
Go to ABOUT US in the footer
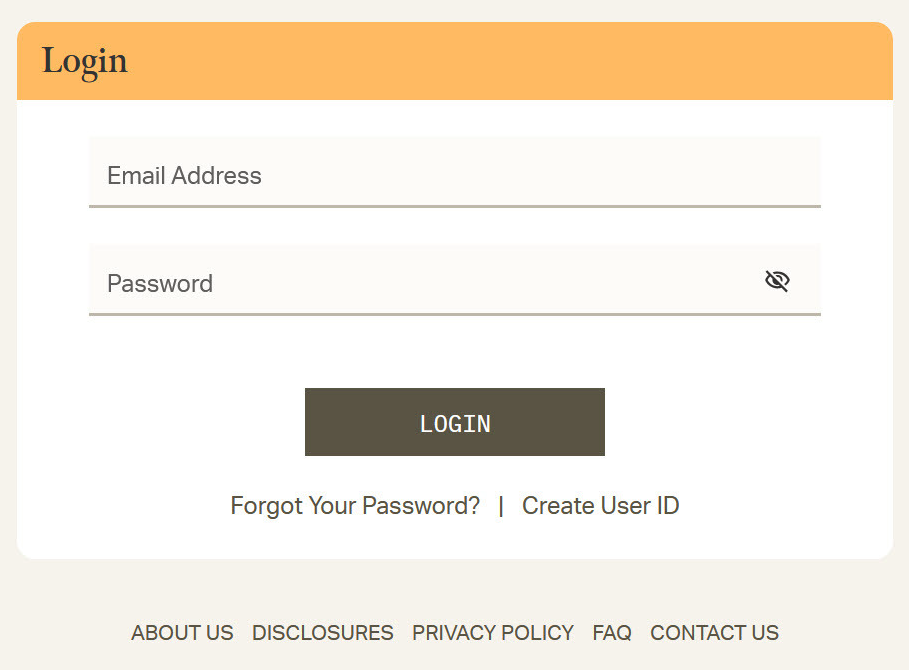coord(182,633)
